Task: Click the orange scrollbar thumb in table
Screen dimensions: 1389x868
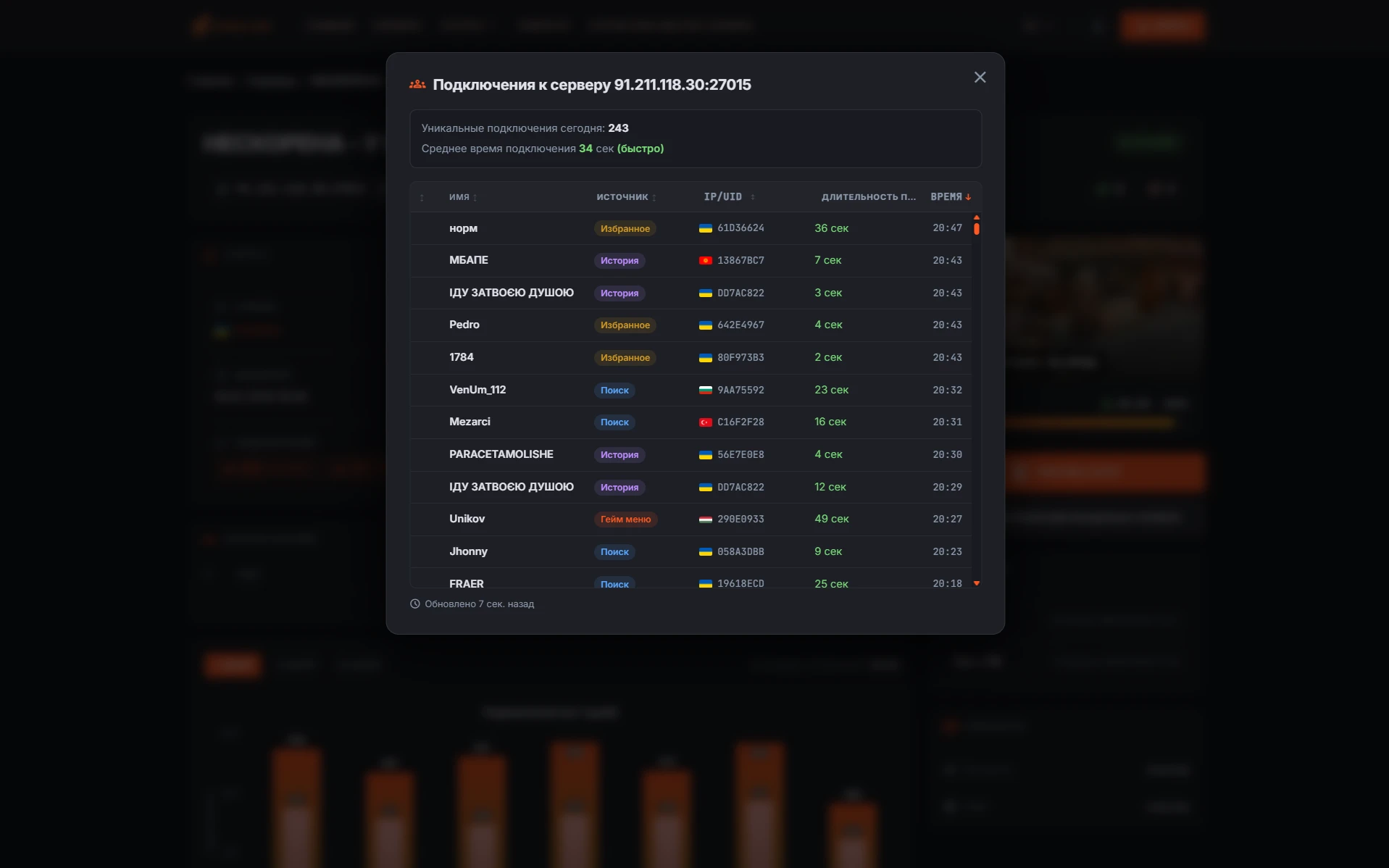Action: coord(977,229)
